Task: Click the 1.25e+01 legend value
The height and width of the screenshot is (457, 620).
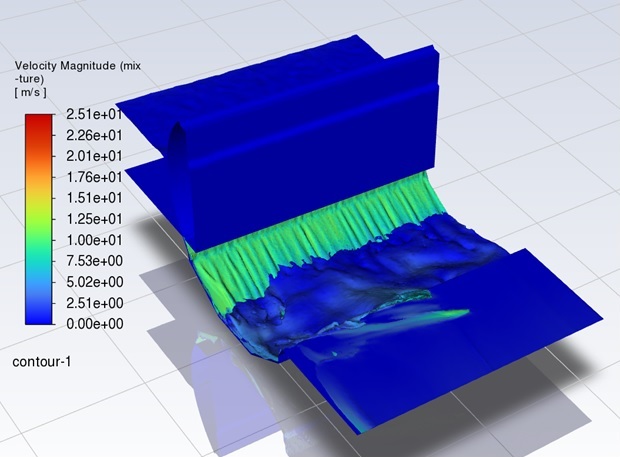Action: pyautogui.click(x=94, y=219)
